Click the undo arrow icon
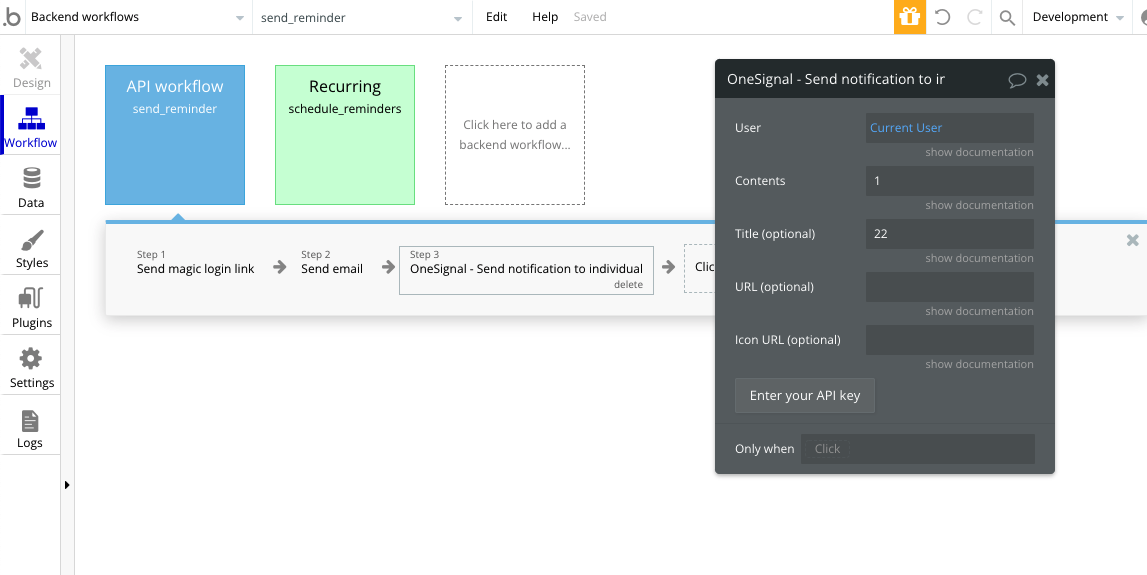The width and height of the screenshot is (1147, 575). click(943, 17)
